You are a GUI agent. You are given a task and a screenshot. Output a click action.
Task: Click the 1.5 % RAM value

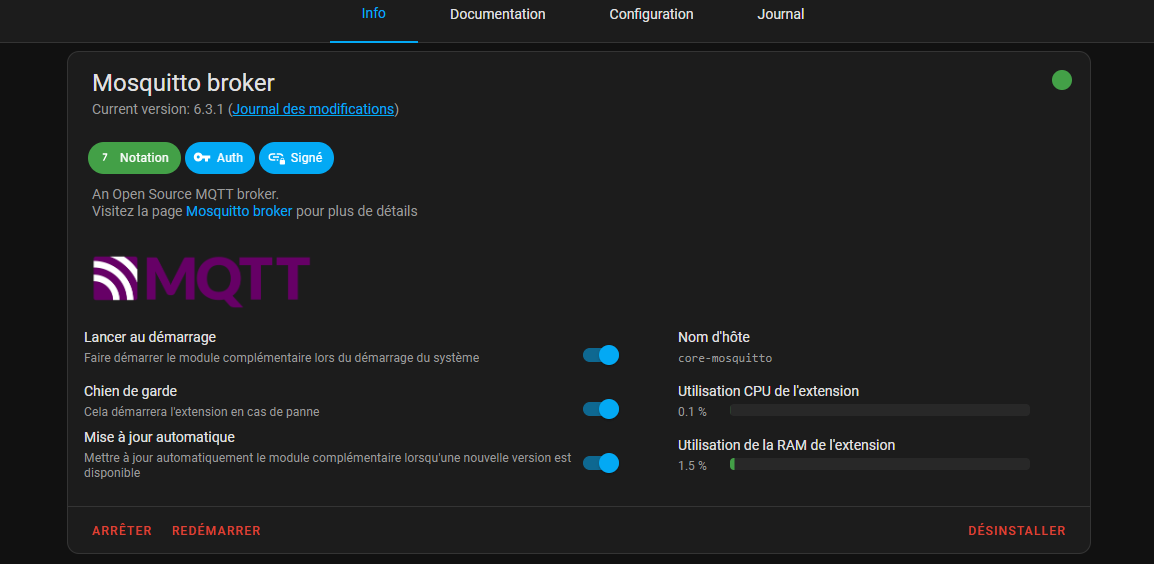coord(692,465)
